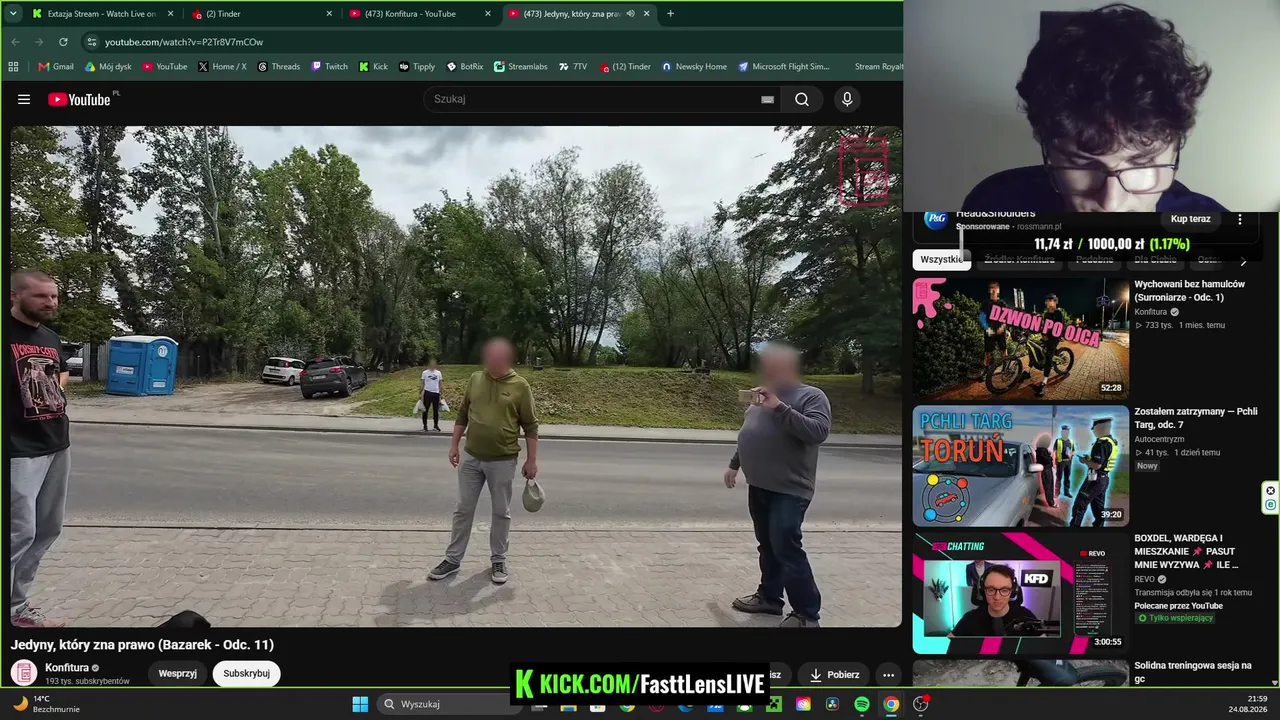Open Spotify from the taskbar

(x=861, y=704)
